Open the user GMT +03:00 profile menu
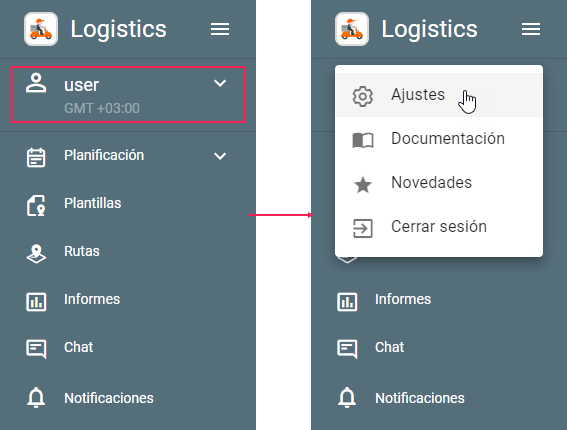The image size is (567, 430). coord(128,94)
